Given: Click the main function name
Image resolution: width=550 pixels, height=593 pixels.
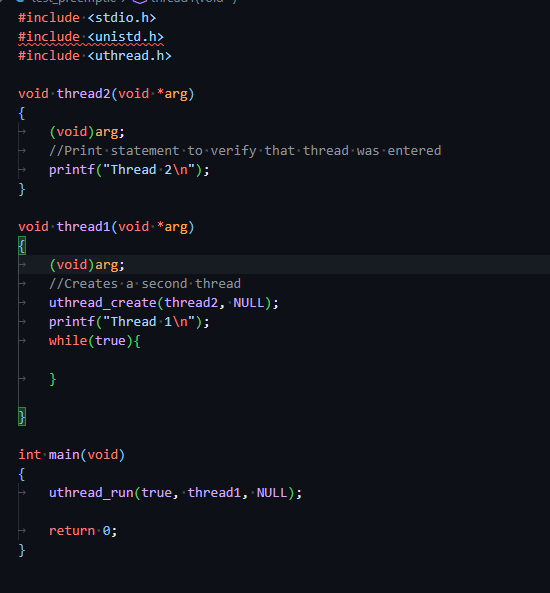Looking at the screenshot, I should (x=64, y=455).
